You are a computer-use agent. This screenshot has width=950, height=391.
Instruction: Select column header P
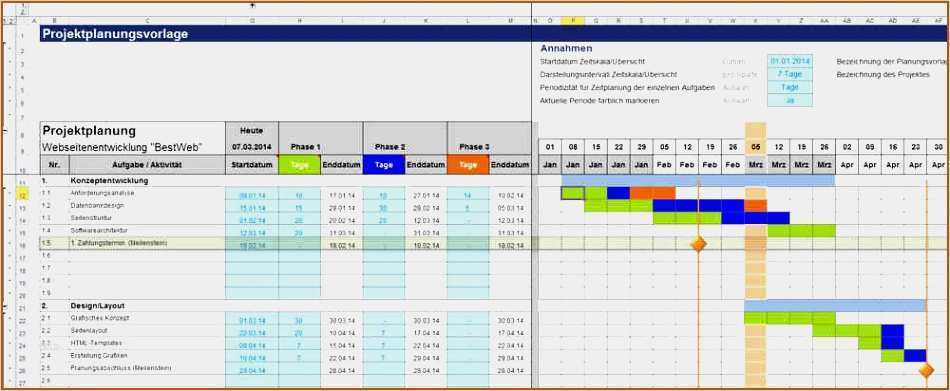tap(573, 21)
